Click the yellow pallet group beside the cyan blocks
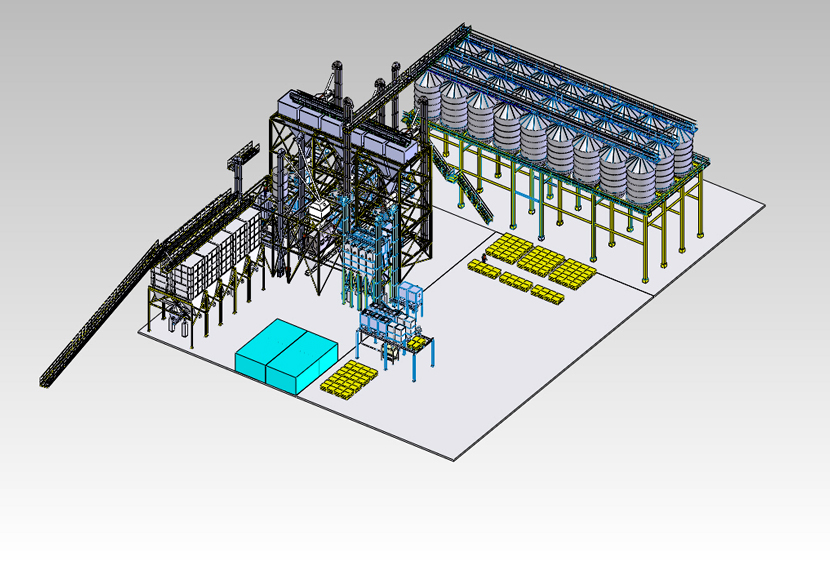 pos(349,379)
